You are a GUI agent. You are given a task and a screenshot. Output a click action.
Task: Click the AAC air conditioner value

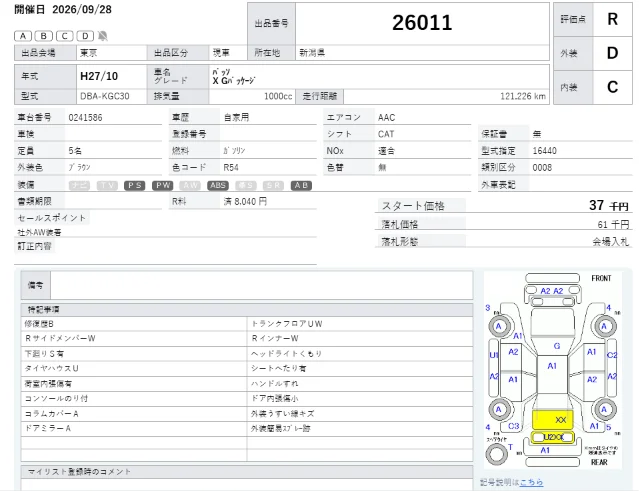click(x=386, y=118)
